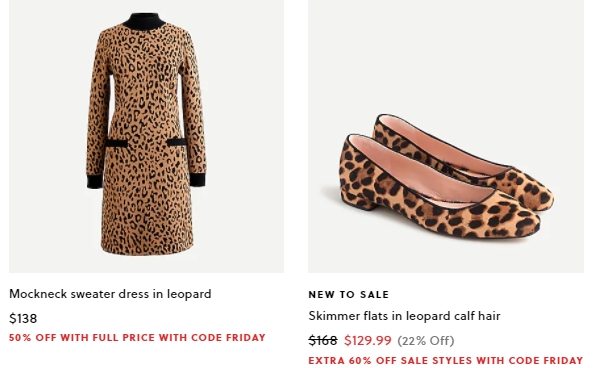This screenshot has height=368, width=595.
Task: Click the hem of the leopard dress
Action: 147,248
